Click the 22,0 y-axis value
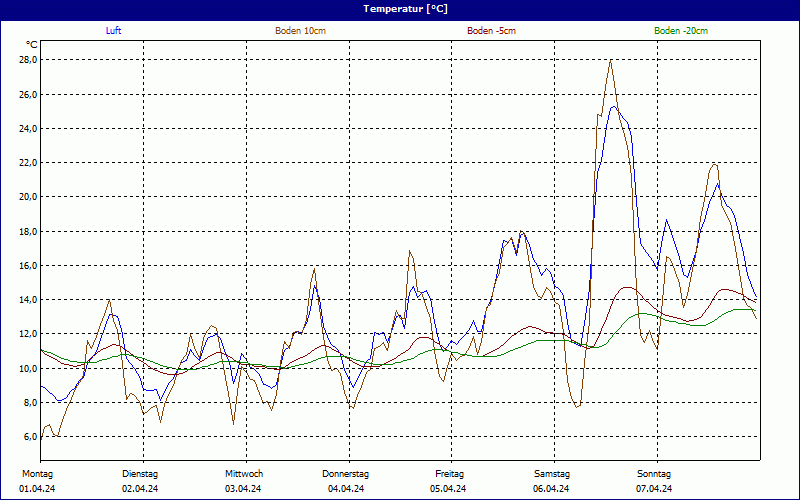The image size is (800, 500). (x=28, y=163)
